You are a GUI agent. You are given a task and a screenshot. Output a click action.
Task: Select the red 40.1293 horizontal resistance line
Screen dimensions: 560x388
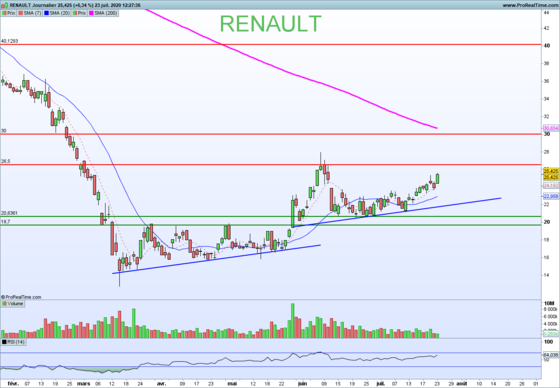click(x=270, y=45)
